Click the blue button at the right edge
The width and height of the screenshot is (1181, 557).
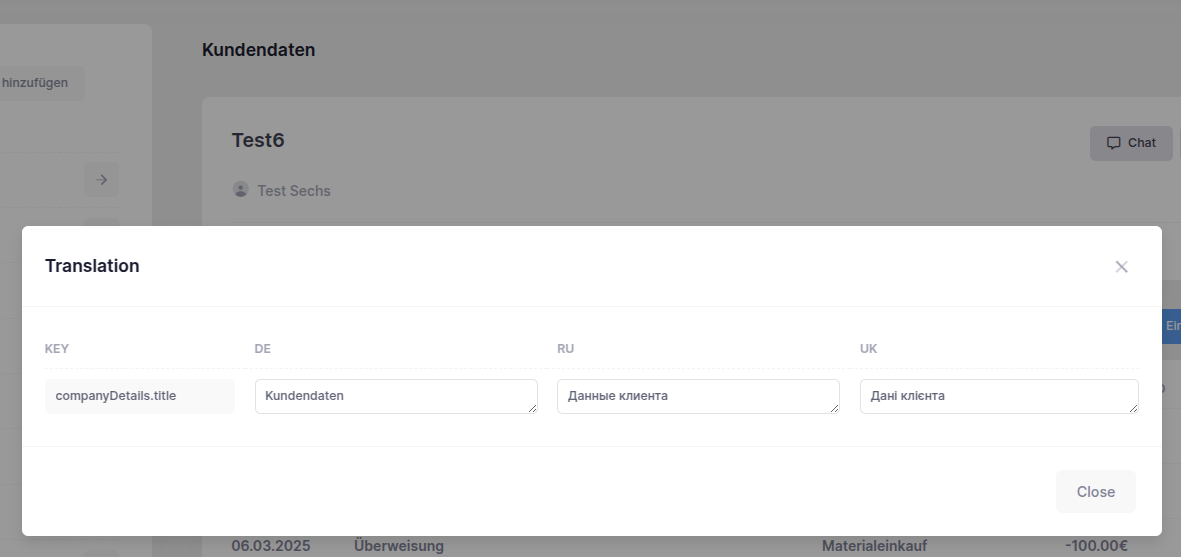(1171, 326)
